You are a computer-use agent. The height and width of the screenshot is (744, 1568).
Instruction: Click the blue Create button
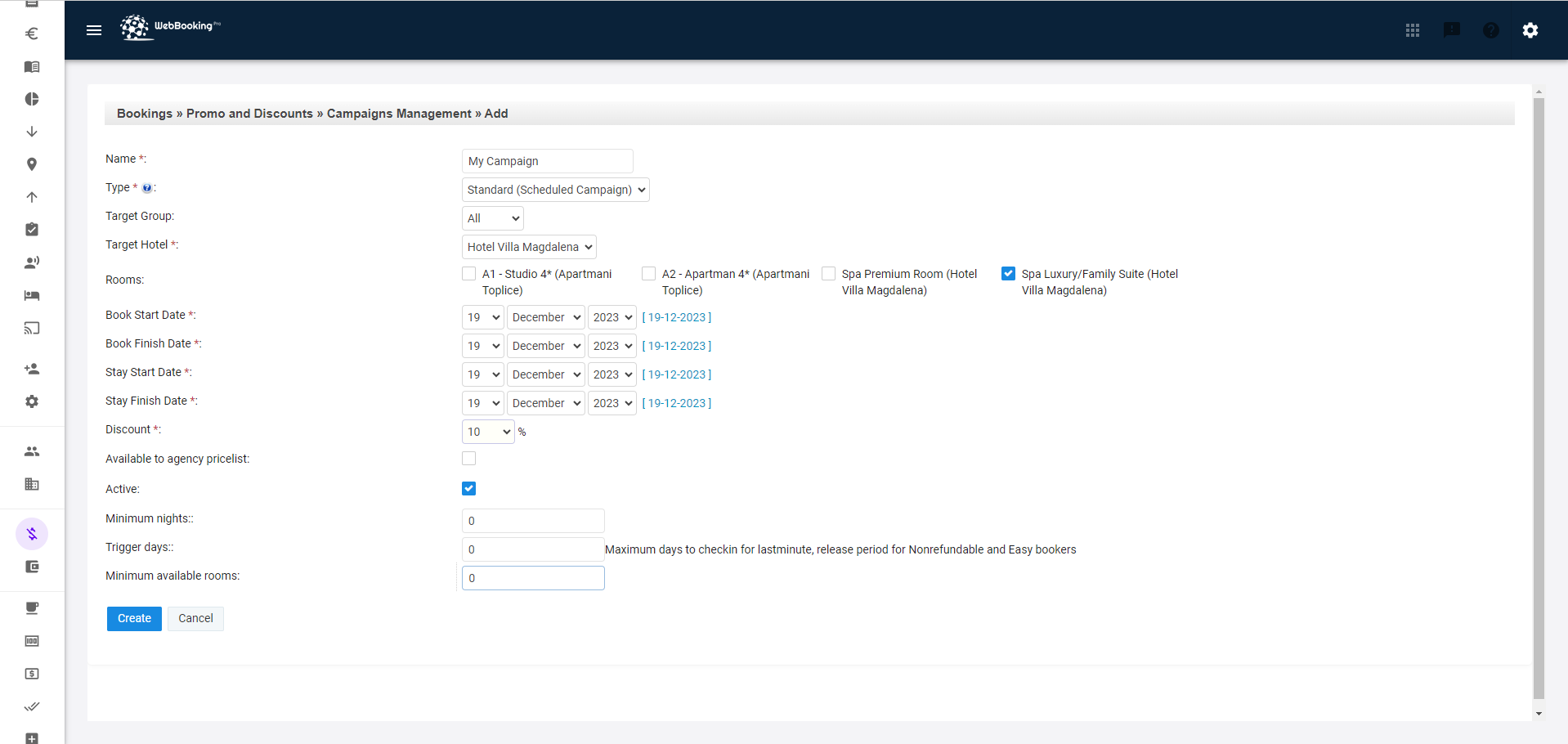point(134,619)
